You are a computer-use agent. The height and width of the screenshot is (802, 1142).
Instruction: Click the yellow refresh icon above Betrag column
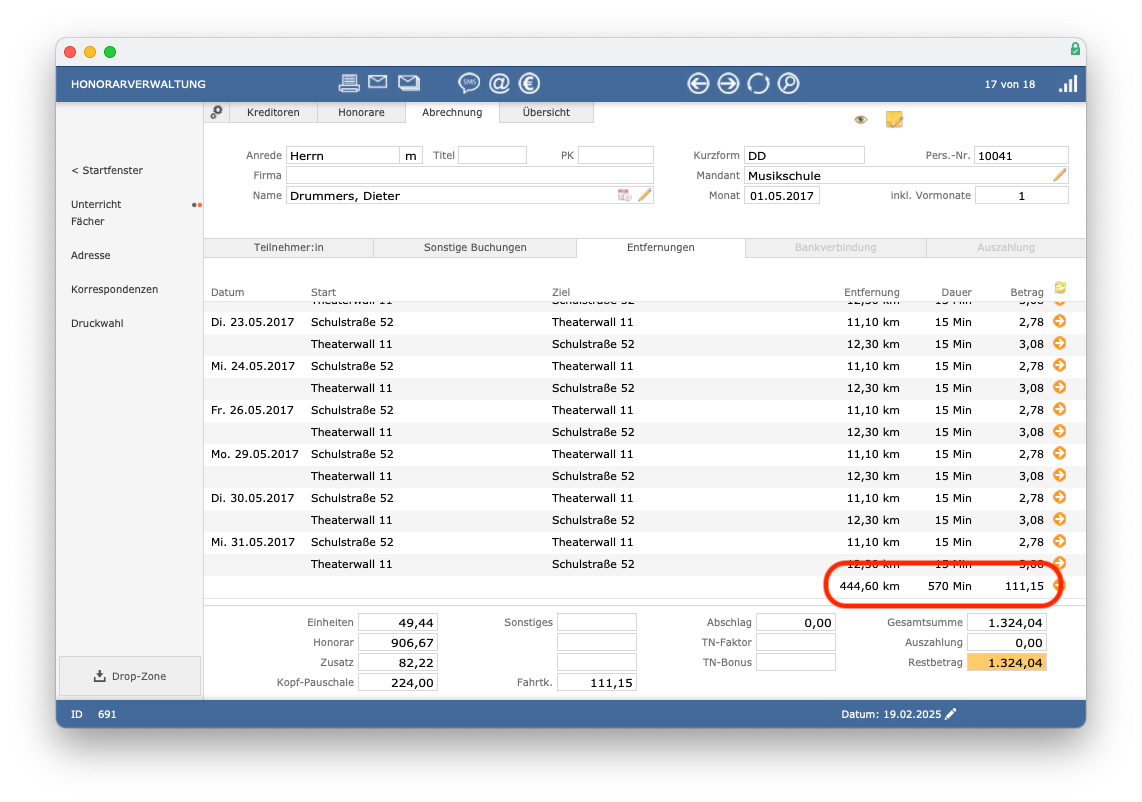[1060, 288]
